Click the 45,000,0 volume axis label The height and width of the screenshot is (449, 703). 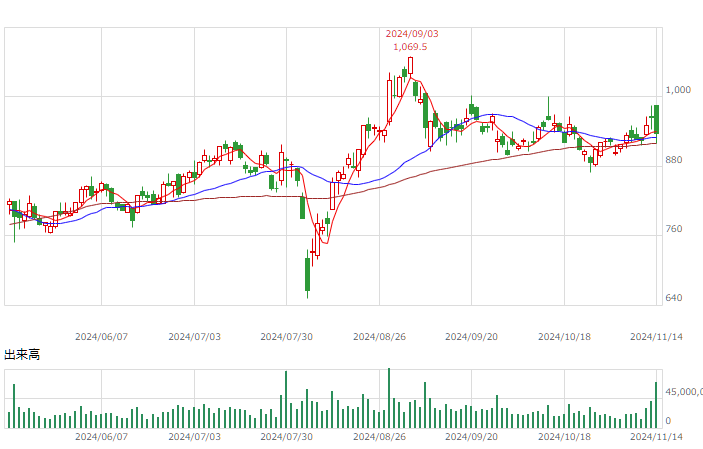684,392
